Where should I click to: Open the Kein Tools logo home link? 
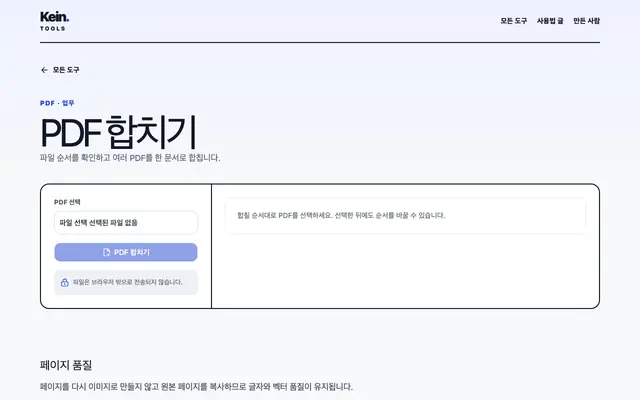(x=54, y=21)
